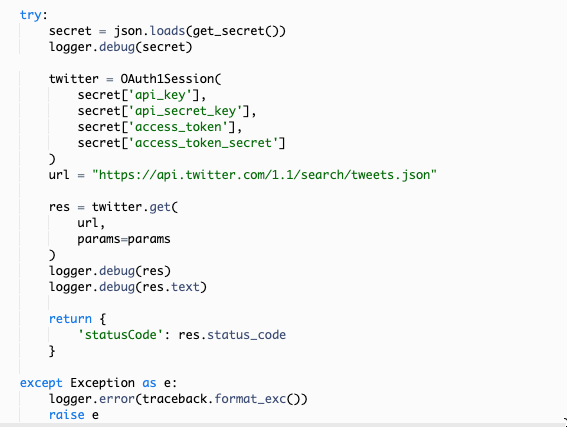Viewport: 567px width, 427px height.
Task: Click the raise keyword
Action: (x=67, y=415)
